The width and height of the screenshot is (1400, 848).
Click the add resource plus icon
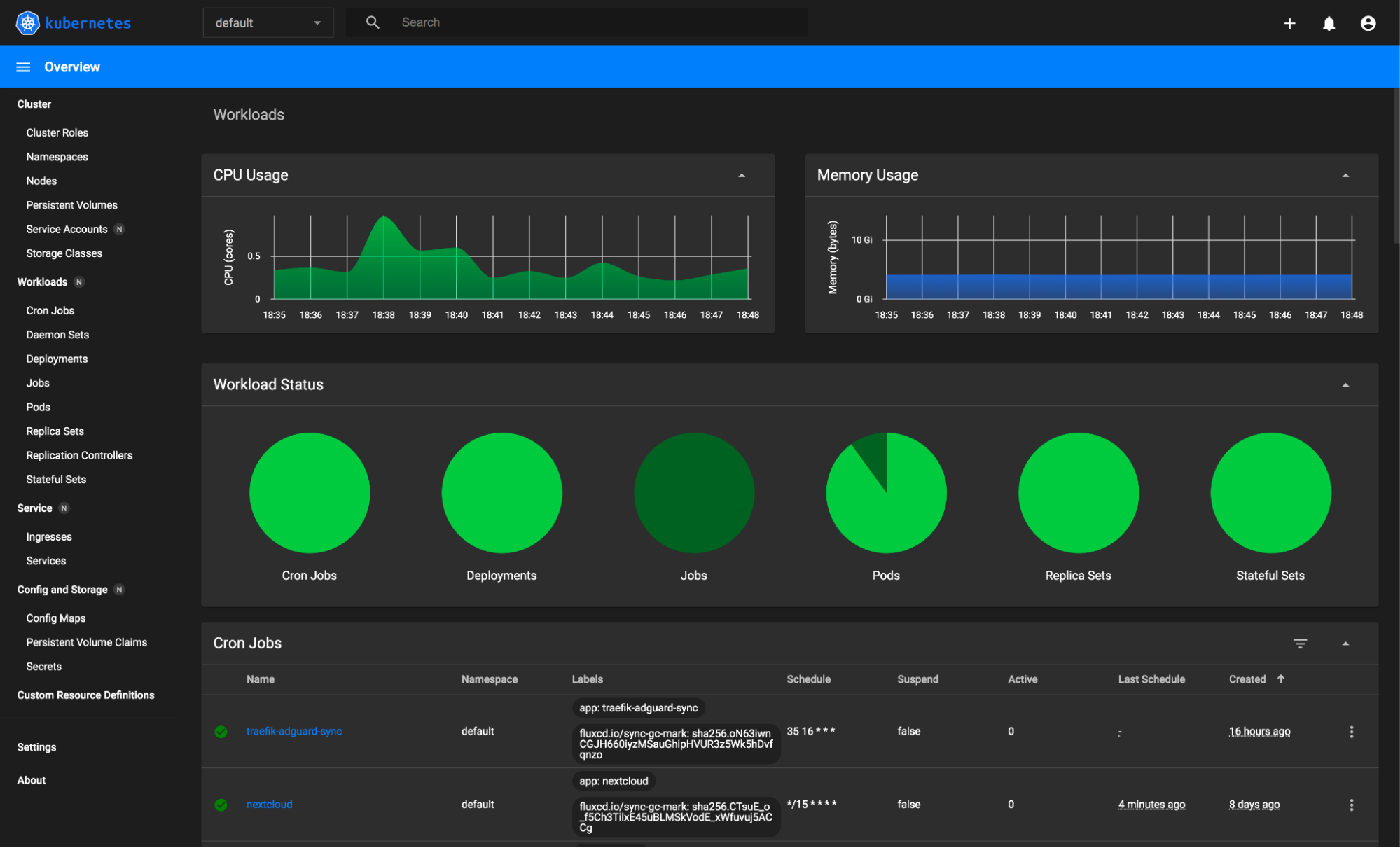tap(1289, 22)
